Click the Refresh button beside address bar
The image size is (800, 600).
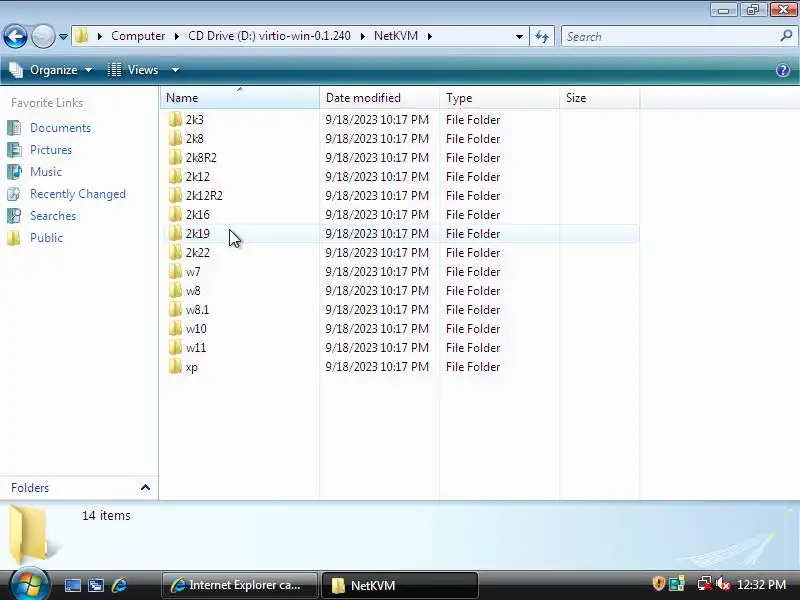pyautogui.click(x=542, y=37)
